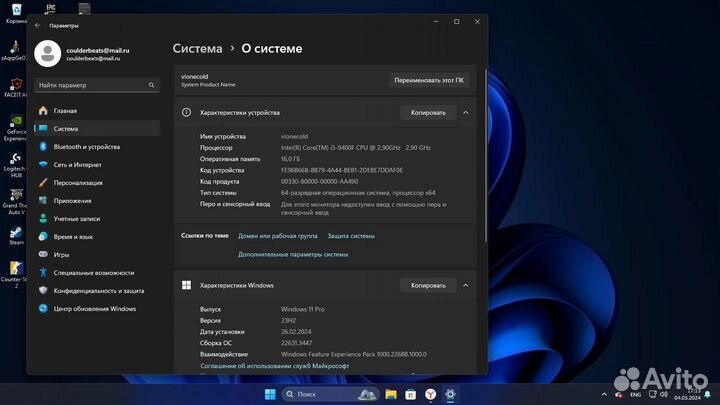
Task: Click the ENG language indicator
Action: (x=636, y=394)
